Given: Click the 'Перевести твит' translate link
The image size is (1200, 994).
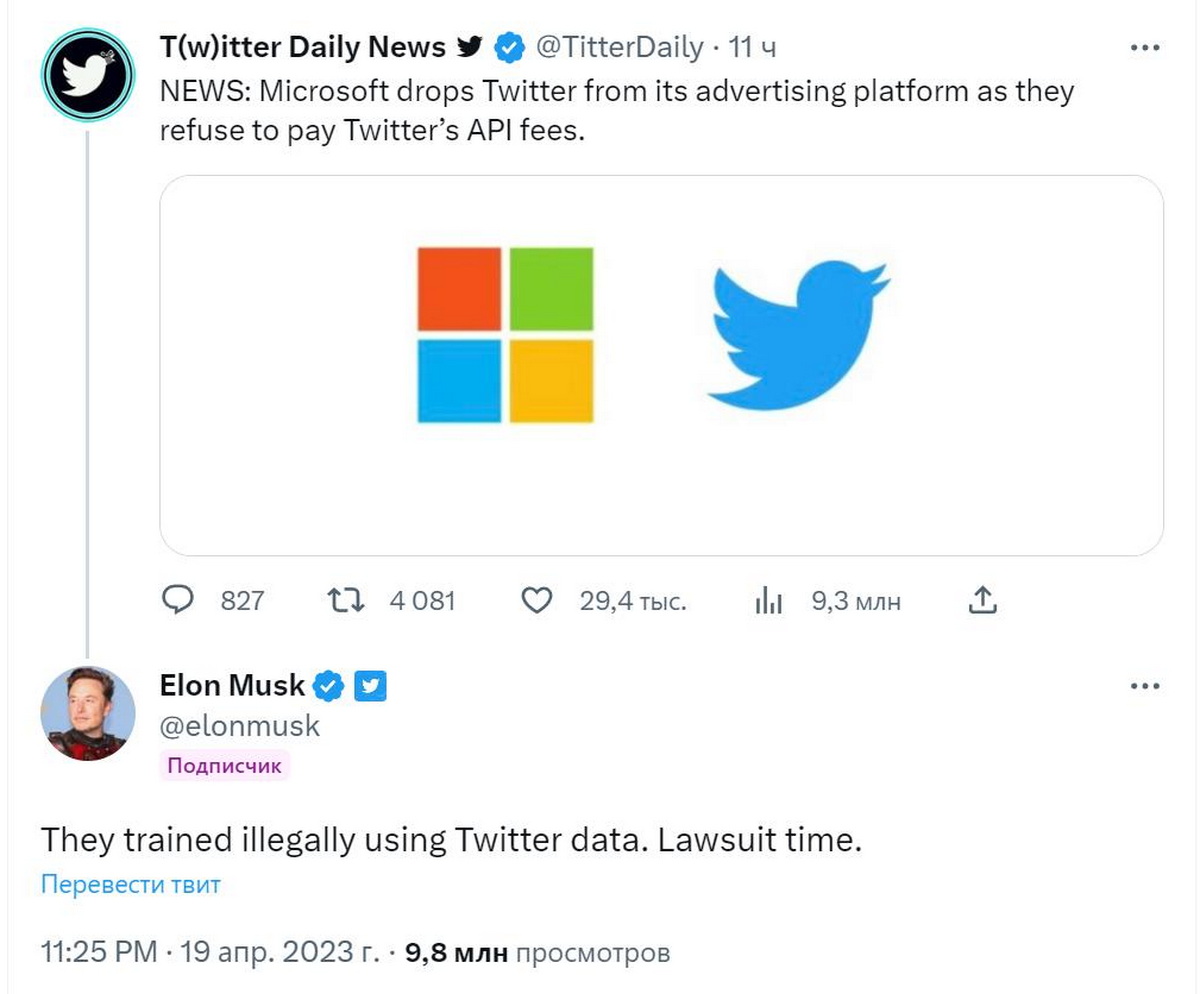Looking at the screenshot, I should coord(130,884).
